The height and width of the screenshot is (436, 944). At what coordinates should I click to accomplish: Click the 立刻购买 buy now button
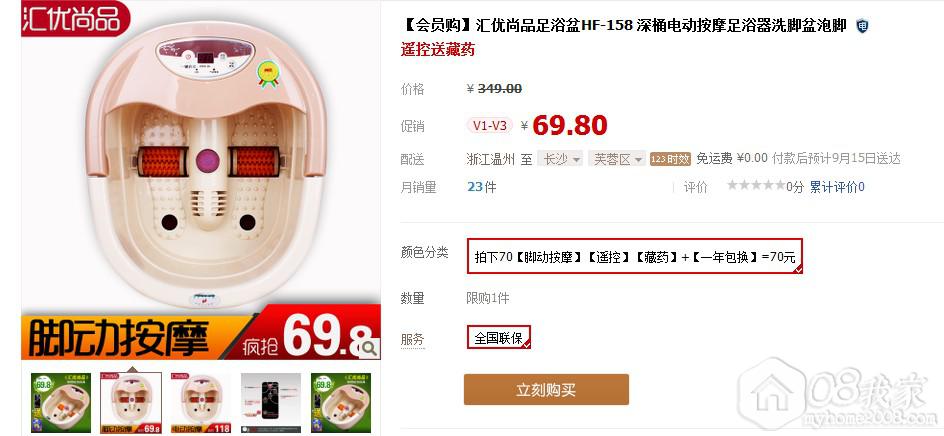click(x=546, y=390)
